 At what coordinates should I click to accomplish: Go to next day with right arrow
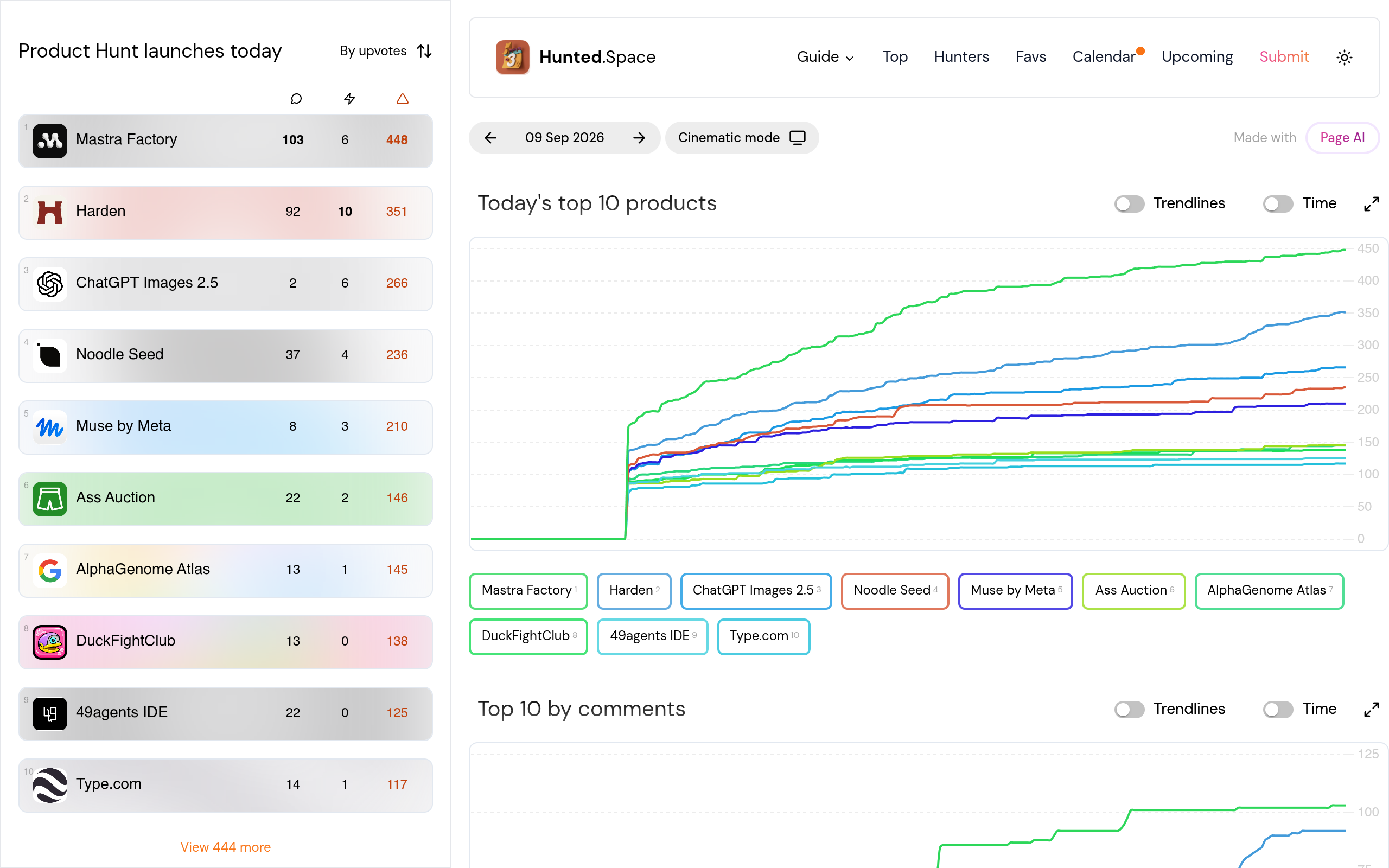click(x=639, y=138)
